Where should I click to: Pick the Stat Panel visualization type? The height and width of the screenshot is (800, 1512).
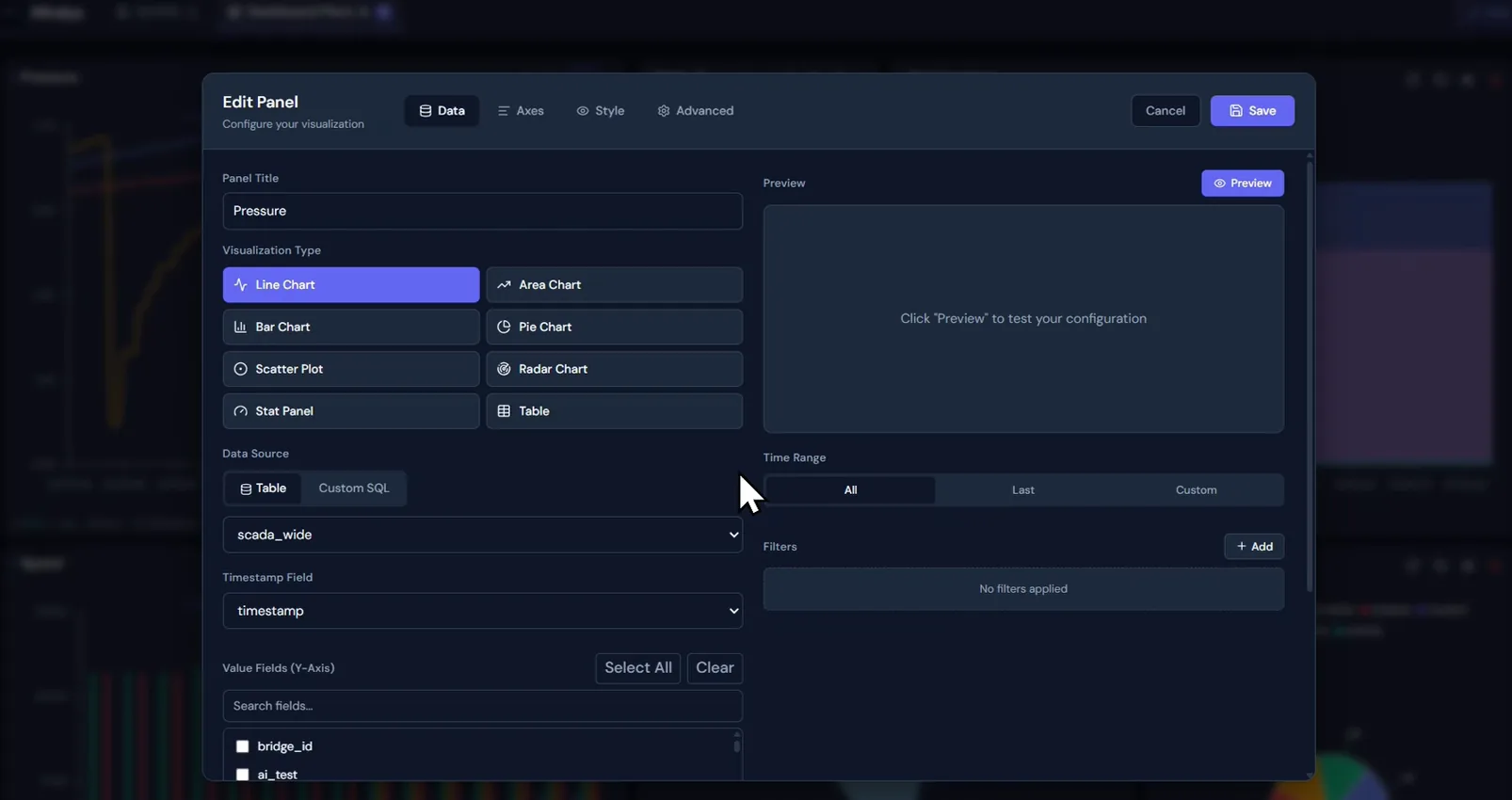click(351, 411)
